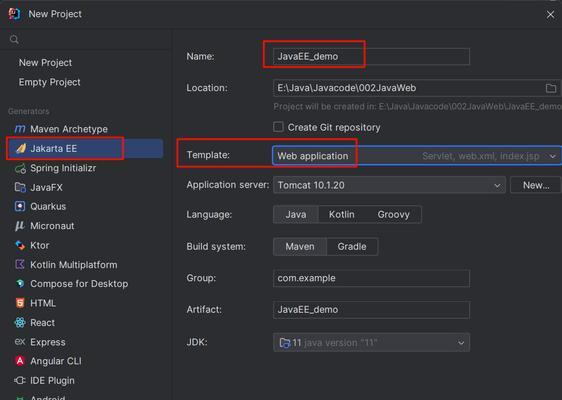This screenshot has height=400, width=562.
Task: Click the JDK dropdown chevron
Action: (461, 343)
